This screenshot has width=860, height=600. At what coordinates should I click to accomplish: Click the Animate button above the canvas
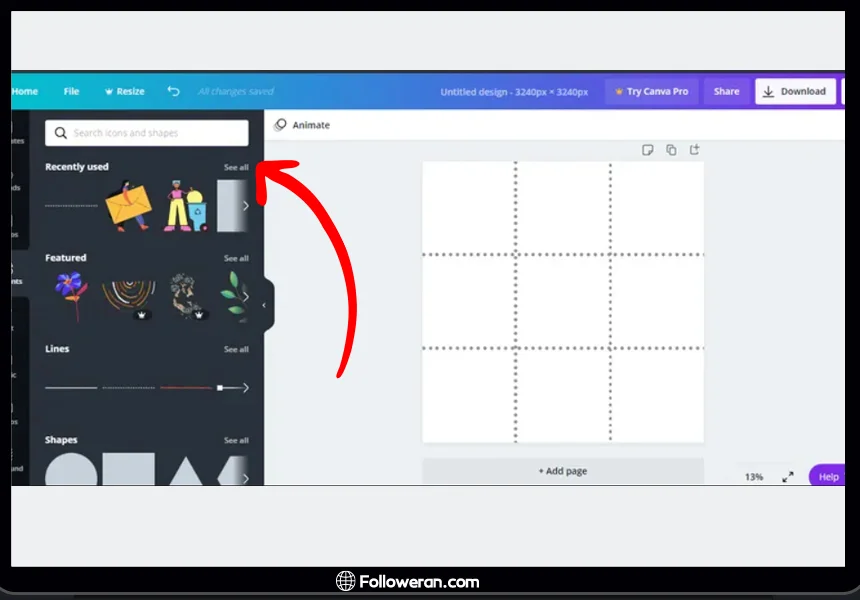(302, 125)
